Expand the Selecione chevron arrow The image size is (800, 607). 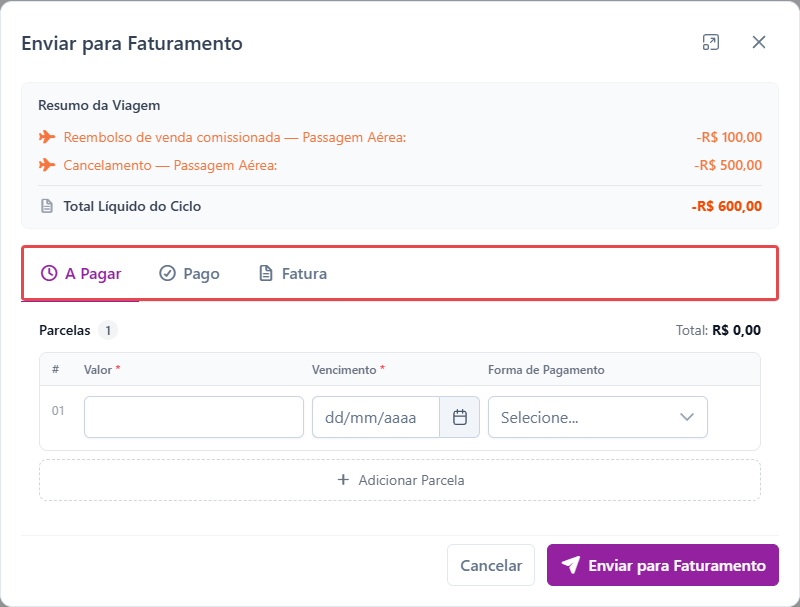pyautogui.click(x=687, y=417)
